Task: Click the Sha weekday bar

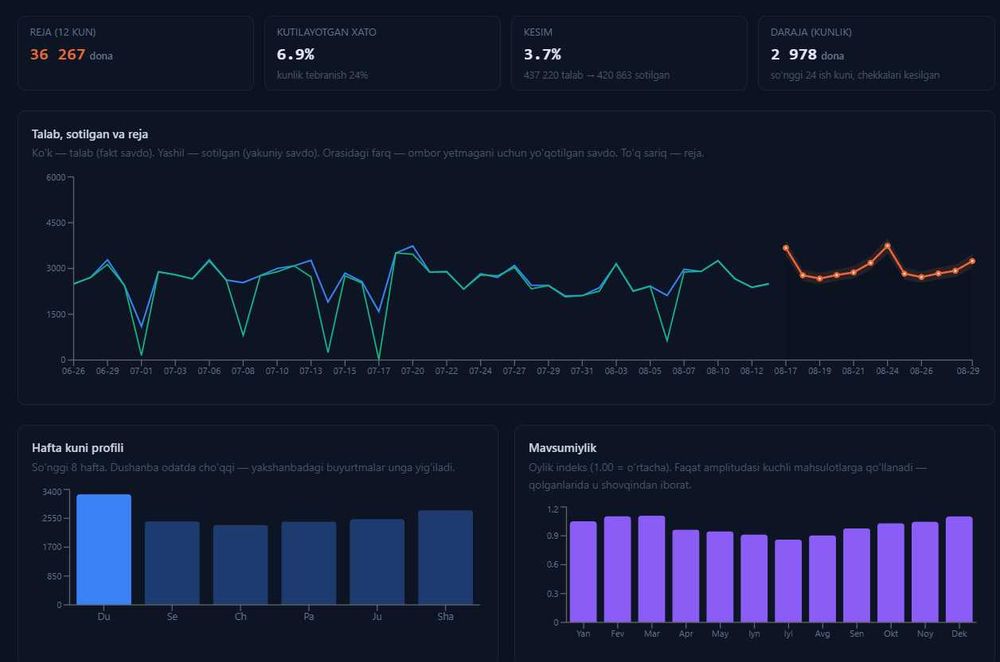Action: [x=445, y=557]
